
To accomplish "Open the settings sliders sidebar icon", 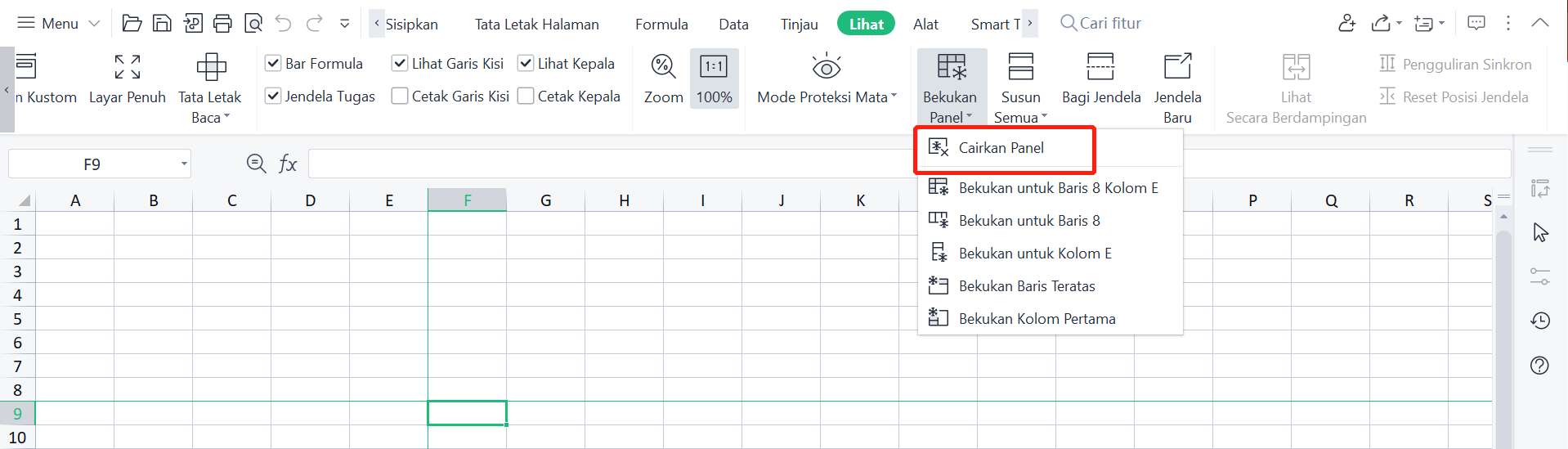I will [x=1540, y=276].
